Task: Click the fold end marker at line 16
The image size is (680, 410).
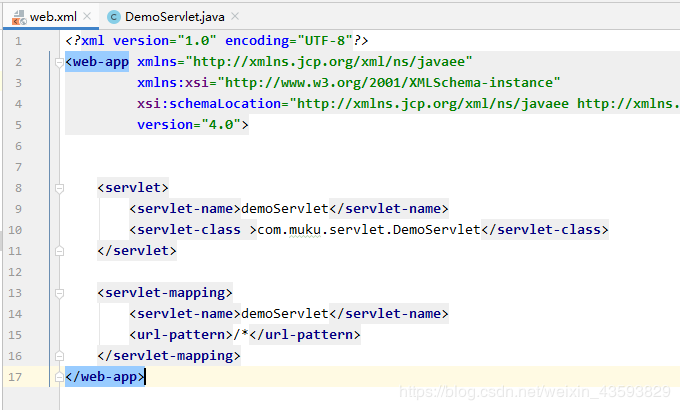Action: click(59, 356)
